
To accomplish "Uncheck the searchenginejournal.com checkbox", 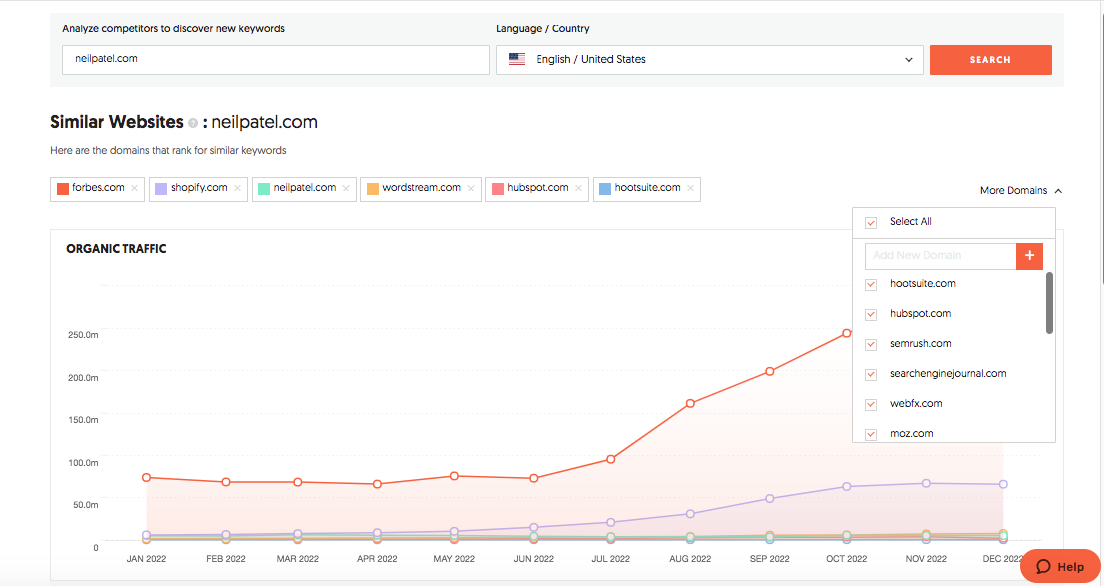I will [871, 374].
